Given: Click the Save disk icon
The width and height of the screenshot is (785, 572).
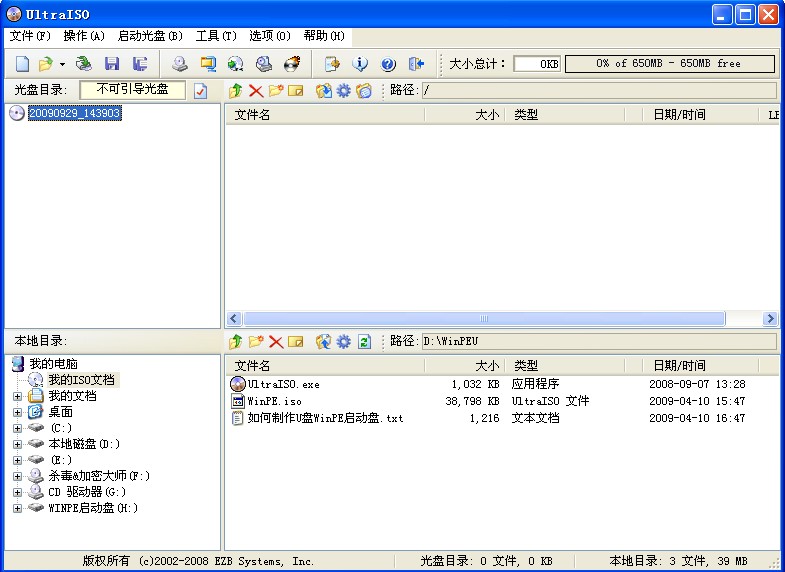Looking at the screenshot, I should click(x=112, y=64).
